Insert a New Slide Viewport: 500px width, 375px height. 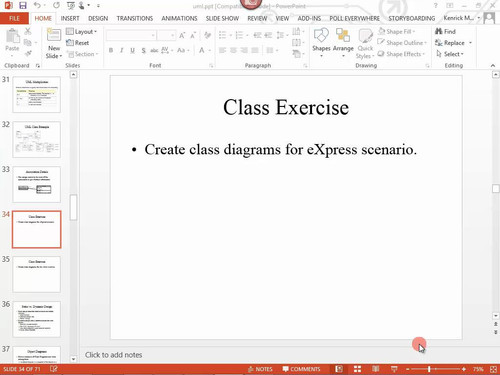[x=54, y=44]
